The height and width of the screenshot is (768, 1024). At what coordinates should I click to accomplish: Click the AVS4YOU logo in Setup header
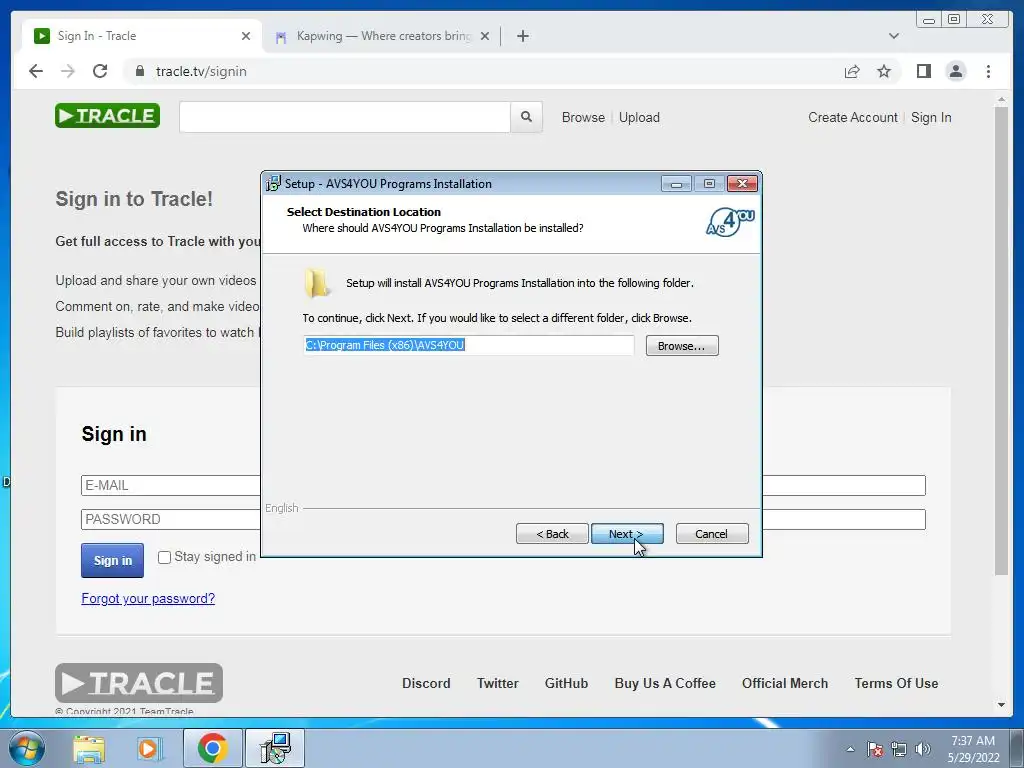(x=730, y=221)
